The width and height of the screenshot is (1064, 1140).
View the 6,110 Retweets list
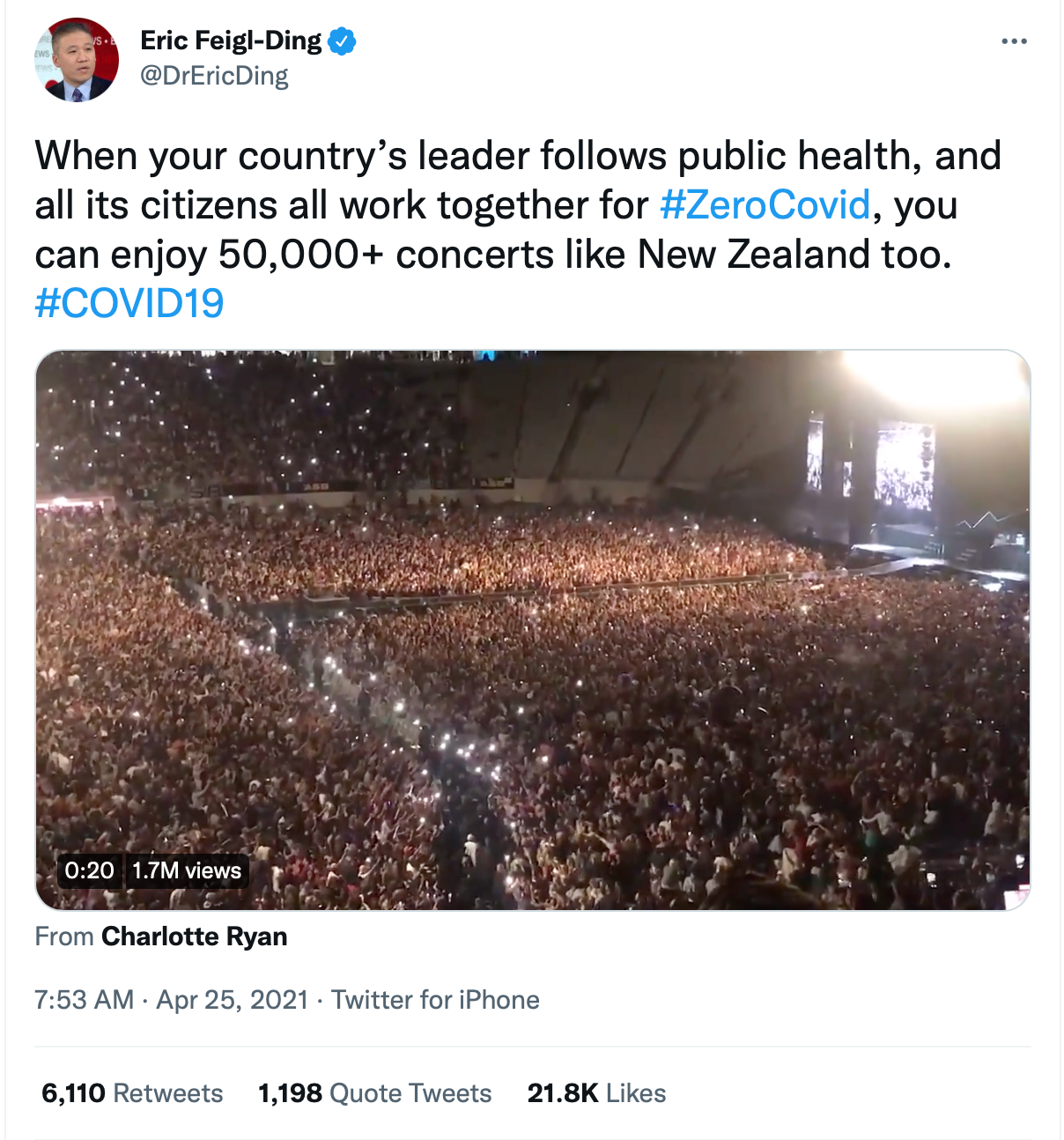click(x=132, y=1093)
